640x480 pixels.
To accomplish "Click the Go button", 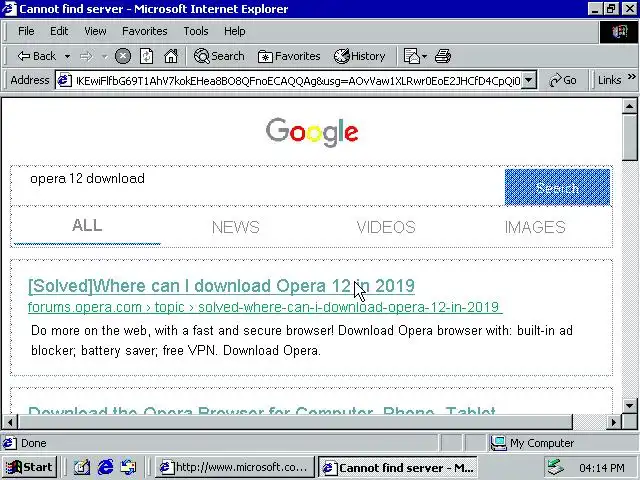I will (x=563, y=80).
